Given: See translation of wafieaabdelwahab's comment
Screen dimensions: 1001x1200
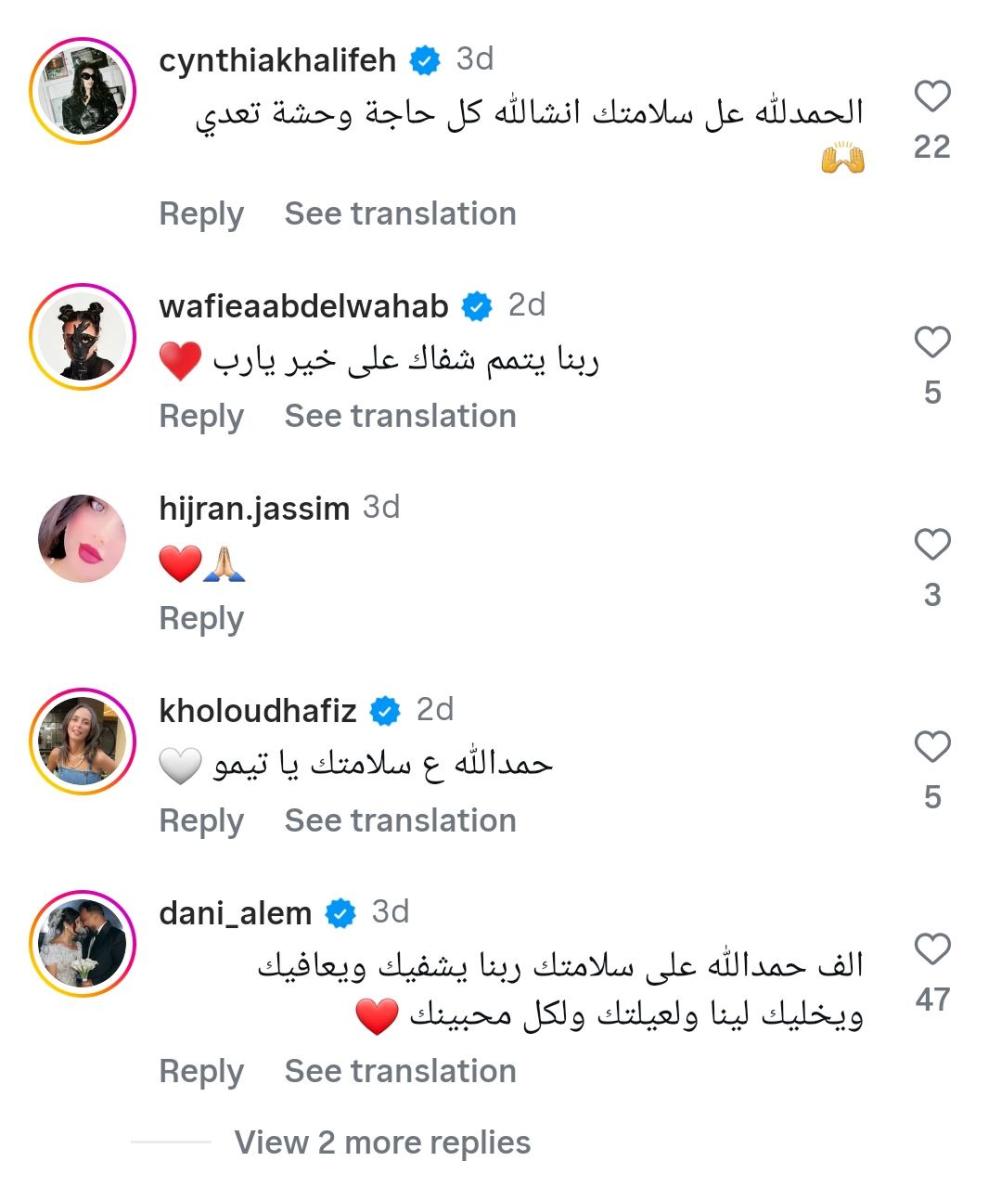Looking at the screenshot, I should pyautogui.click(x=399, y=415).
